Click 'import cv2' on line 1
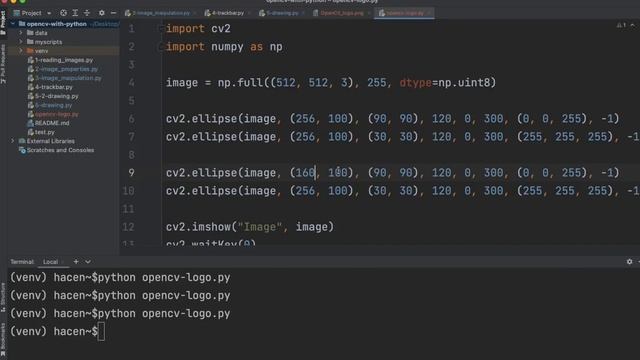 pyautogui.click(x=198, y=29)
